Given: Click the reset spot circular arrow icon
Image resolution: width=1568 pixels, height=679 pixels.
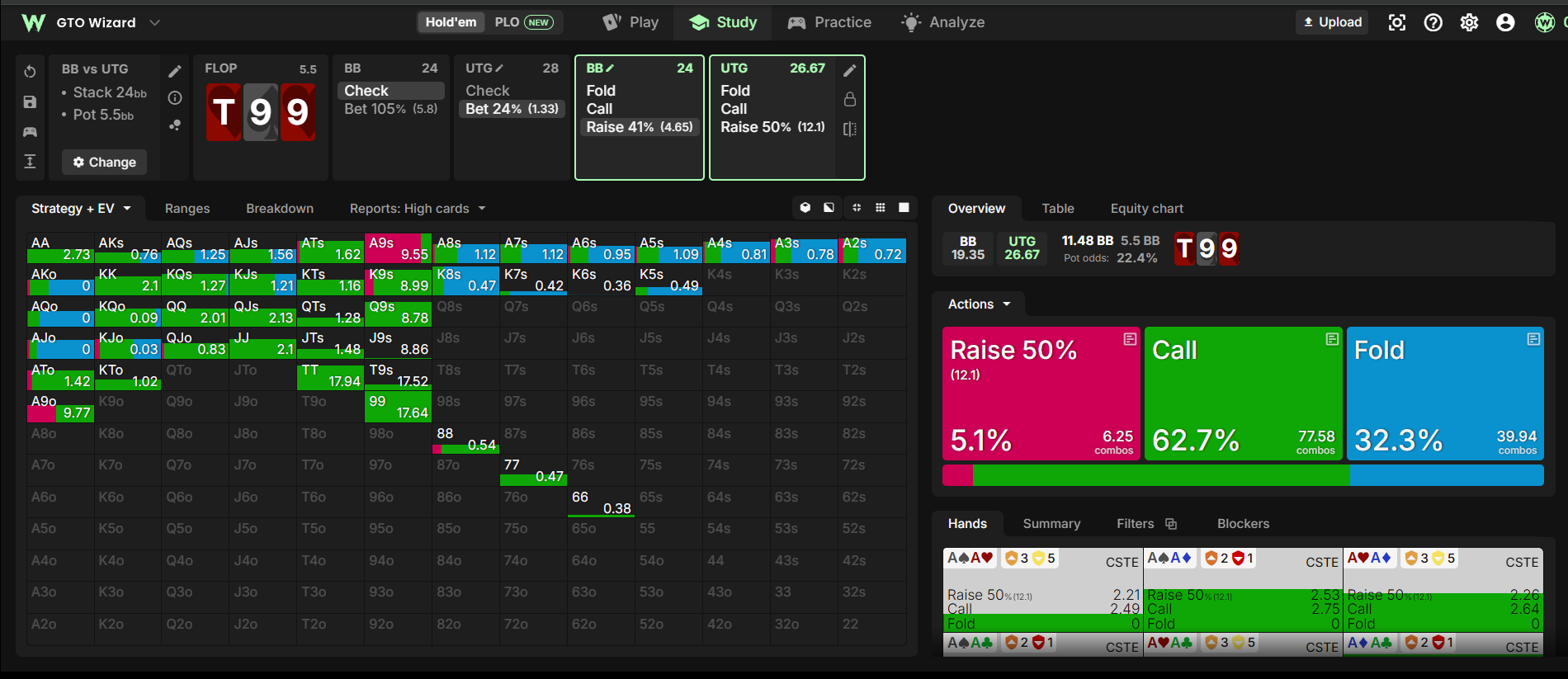Looking at the screenshot, I should click(x=30, y=72).
